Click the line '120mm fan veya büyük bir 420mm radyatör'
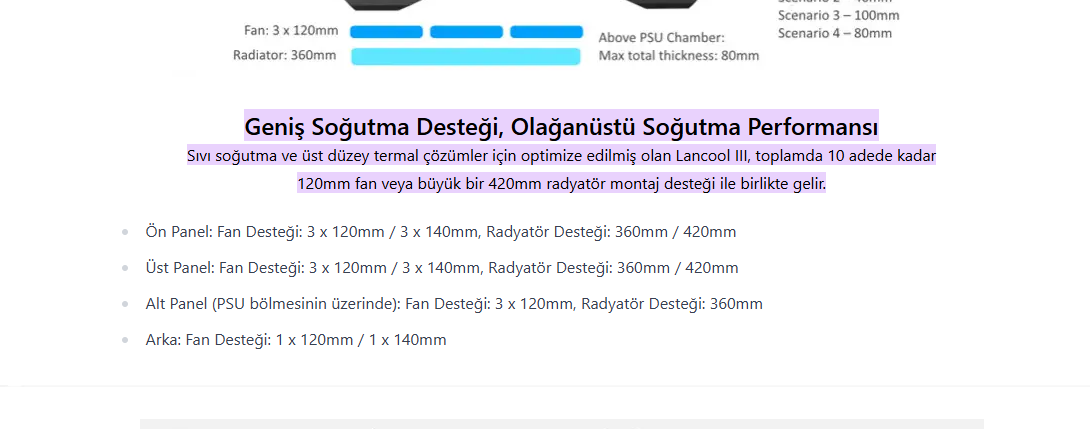The height and width of the screenshot is (429, 1090). [562, 184]
